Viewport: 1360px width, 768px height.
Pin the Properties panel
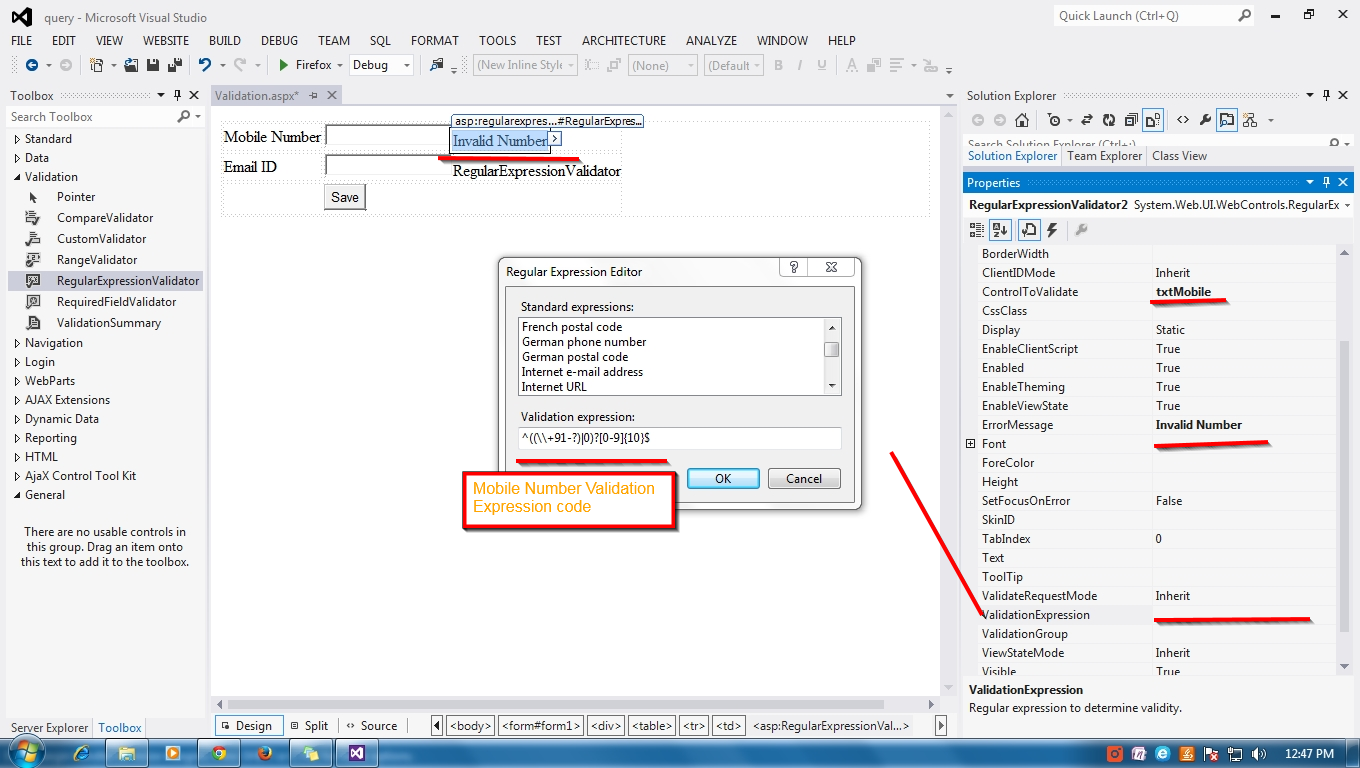coord(1327,182)
